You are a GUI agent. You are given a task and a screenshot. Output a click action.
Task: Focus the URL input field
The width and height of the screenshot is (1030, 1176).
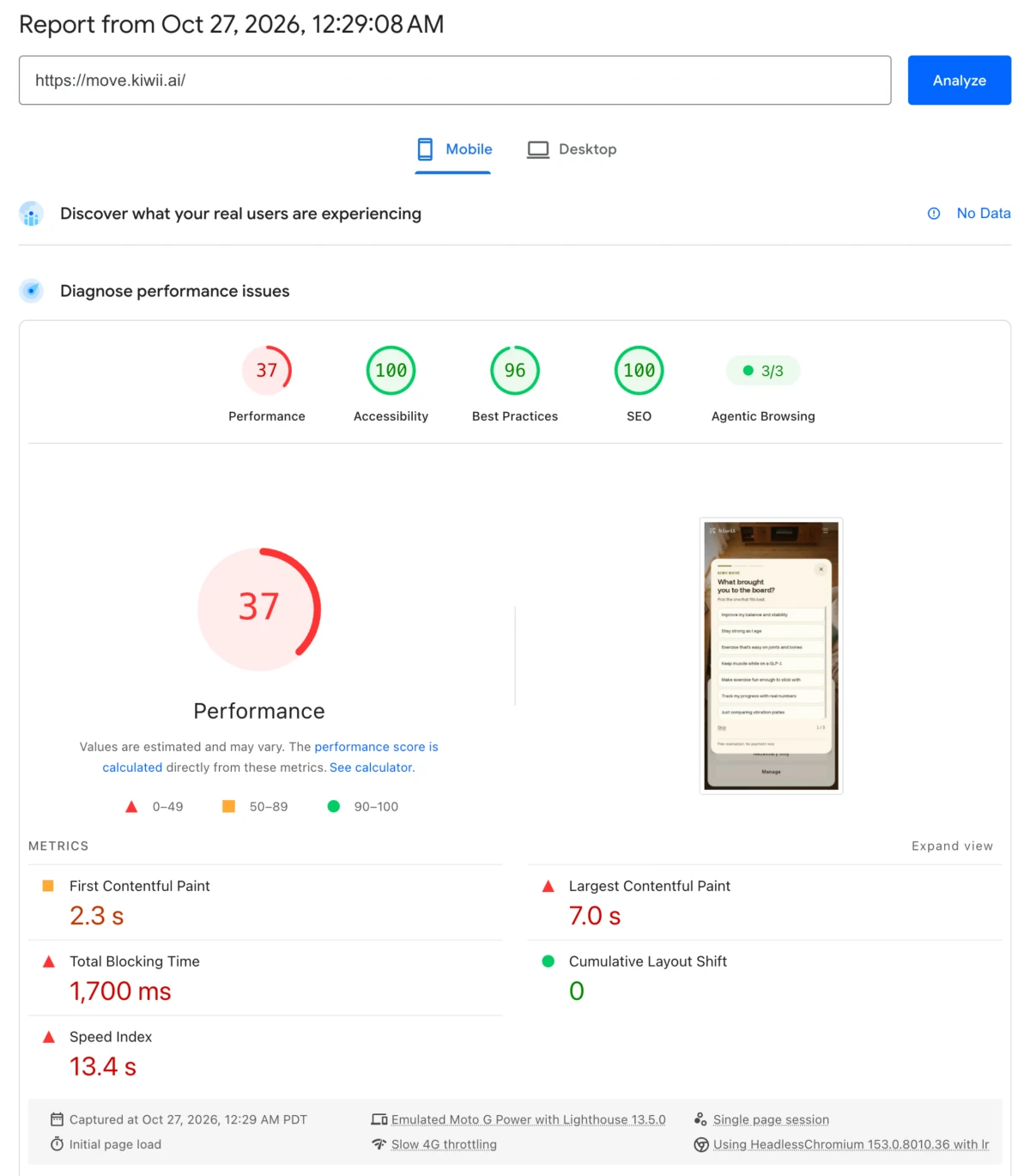(455, 80)
